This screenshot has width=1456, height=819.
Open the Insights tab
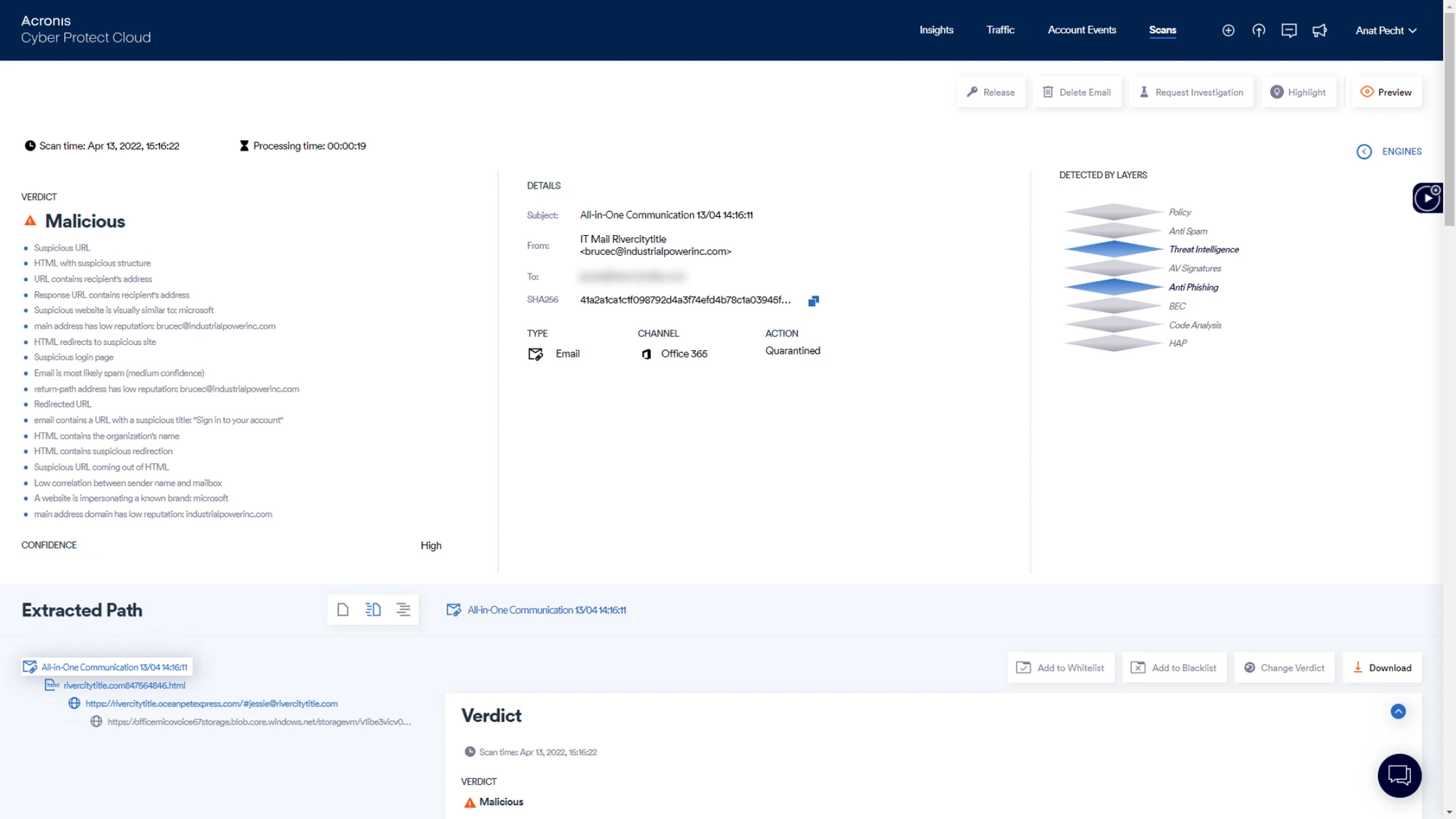936,30
